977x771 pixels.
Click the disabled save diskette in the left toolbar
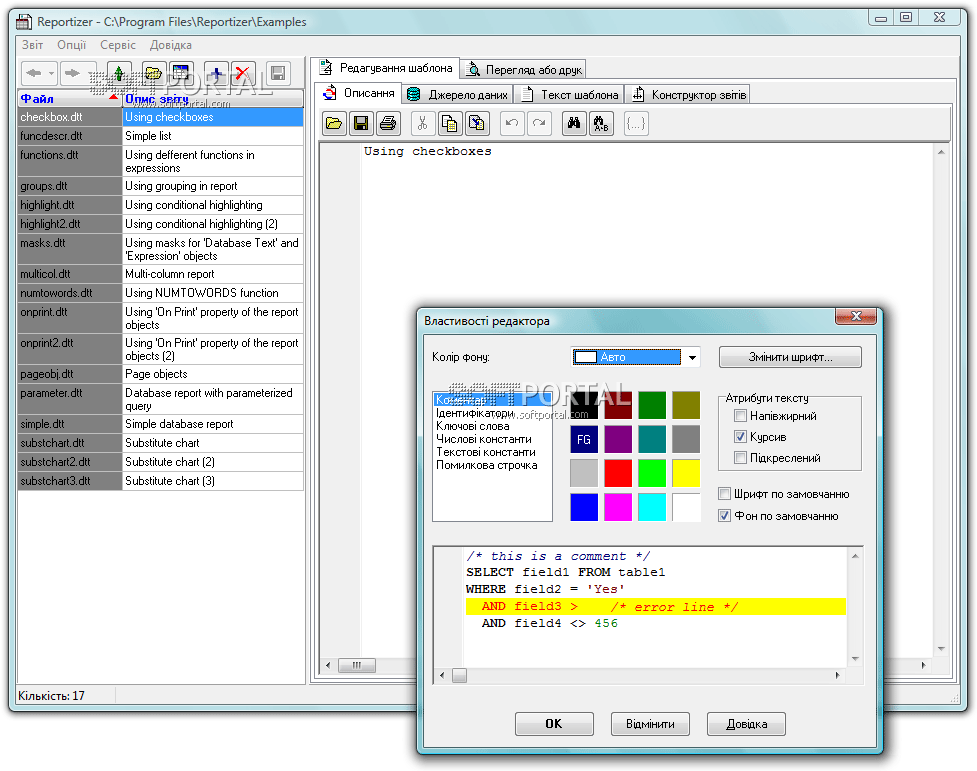(x=278, y=74)
